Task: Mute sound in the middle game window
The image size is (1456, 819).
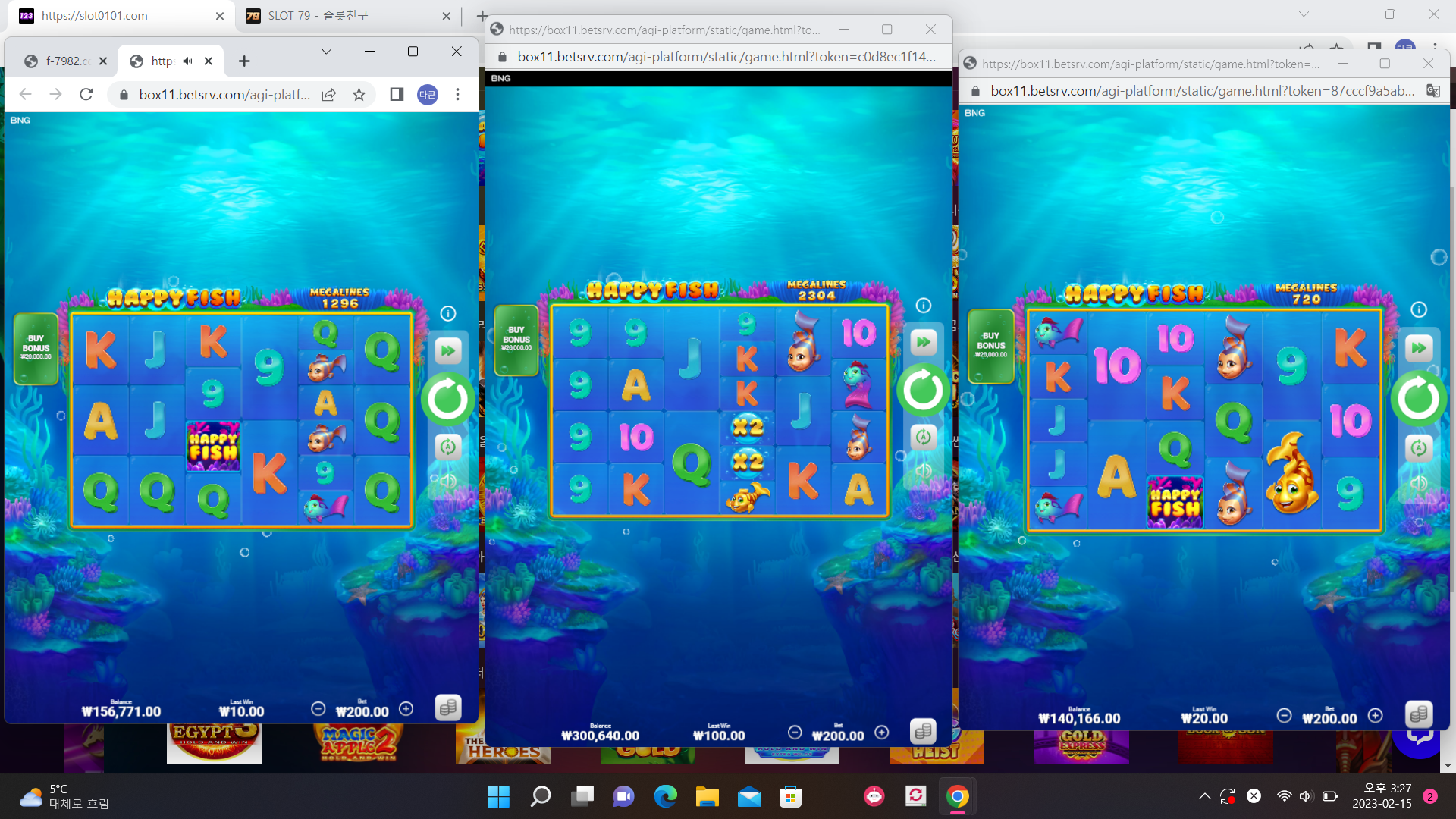Action: tap(924, 470)
